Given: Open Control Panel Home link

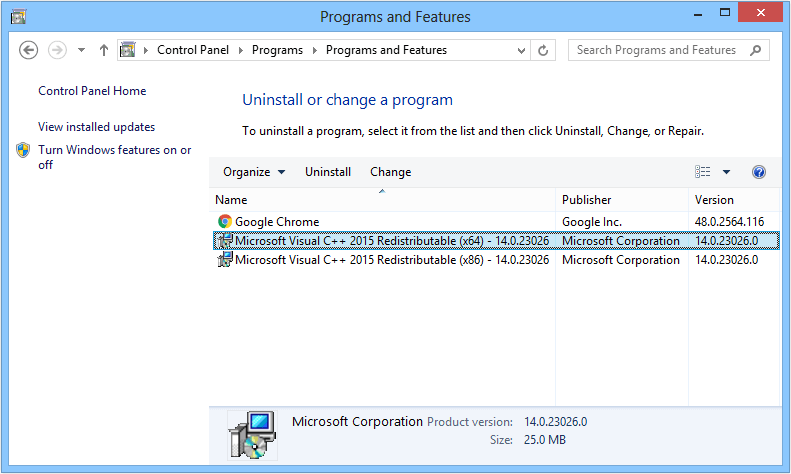Looking at the screenshot, I should tap(92, 91).
